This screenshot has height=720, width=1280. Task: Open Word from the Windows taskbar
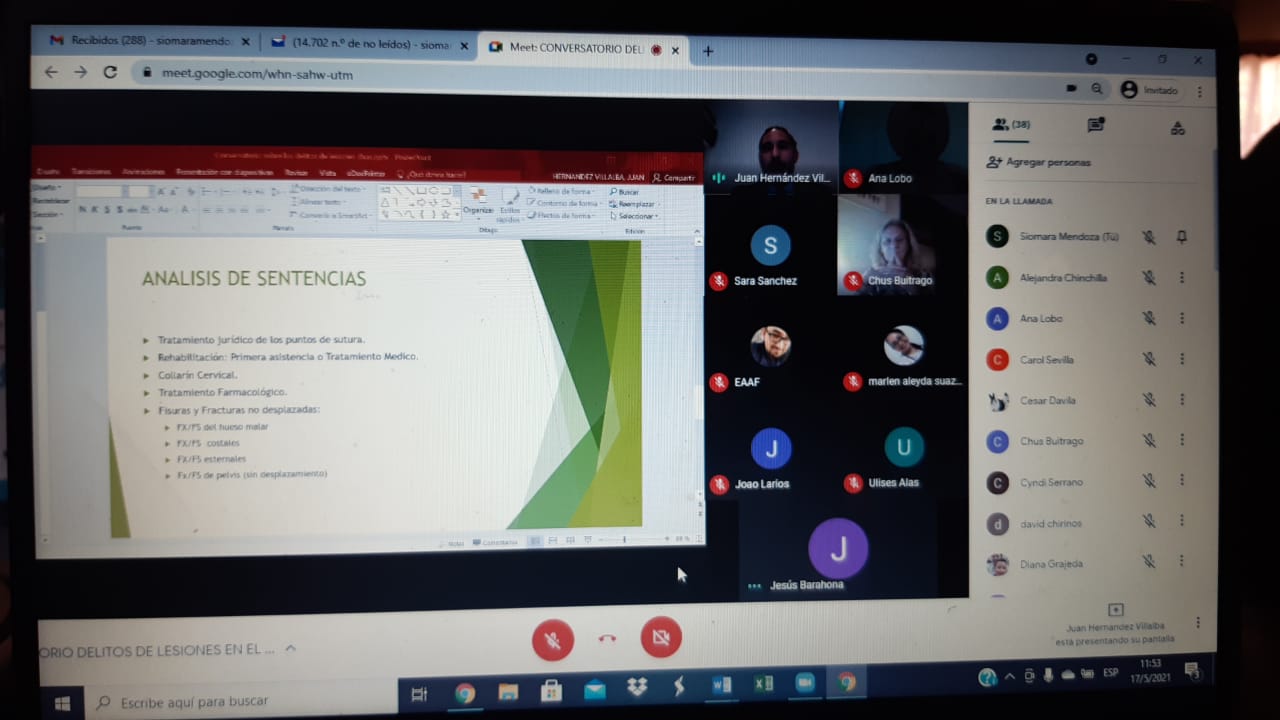(720, 685)
